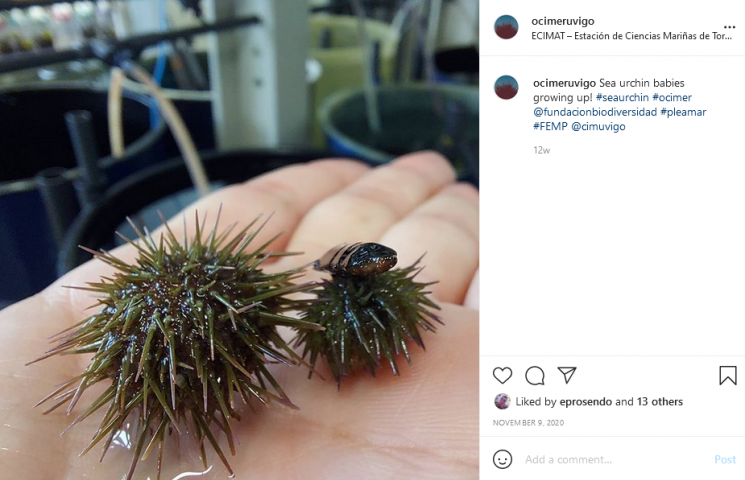Open the emoji picker smiley icon
Viewport: 745px width, 480px height.
[502, 459]
